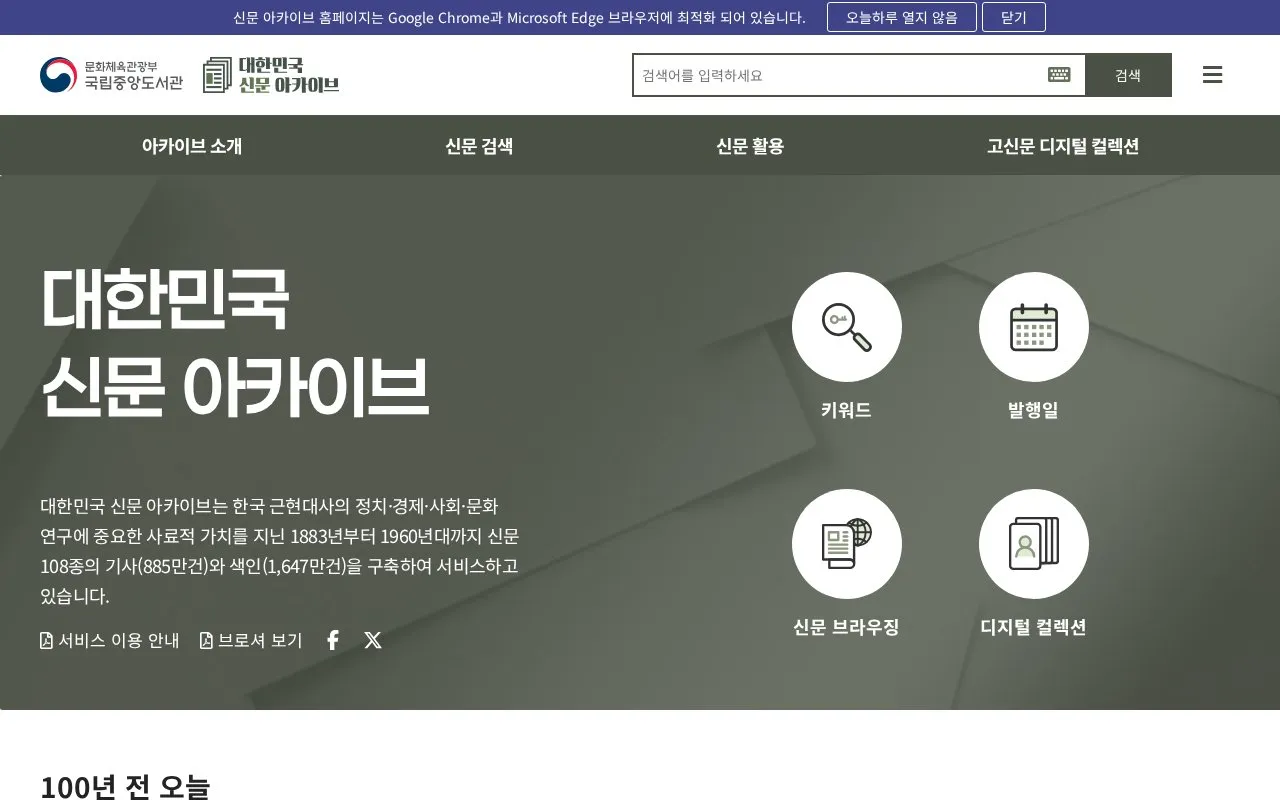Open the digital collection icon
Screen dimensions: 1280x800
coord(1034,544)
